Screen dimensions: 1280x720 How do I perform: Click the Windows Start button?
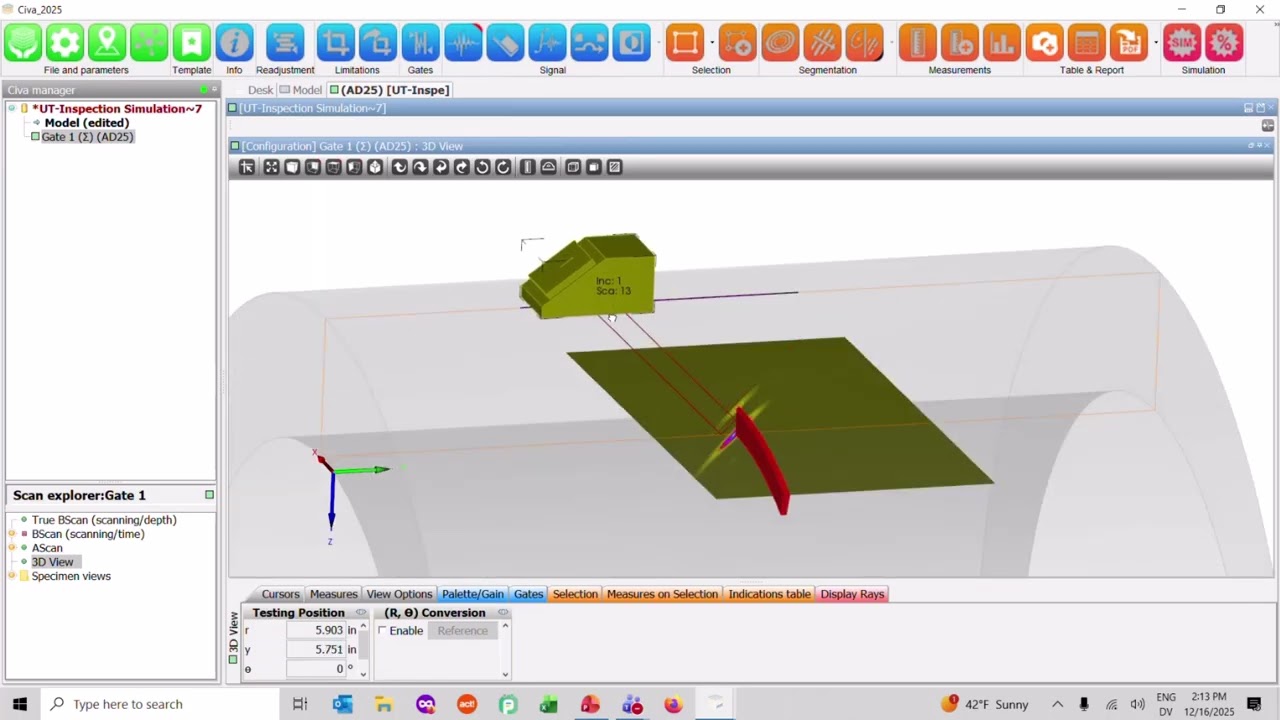20,704
